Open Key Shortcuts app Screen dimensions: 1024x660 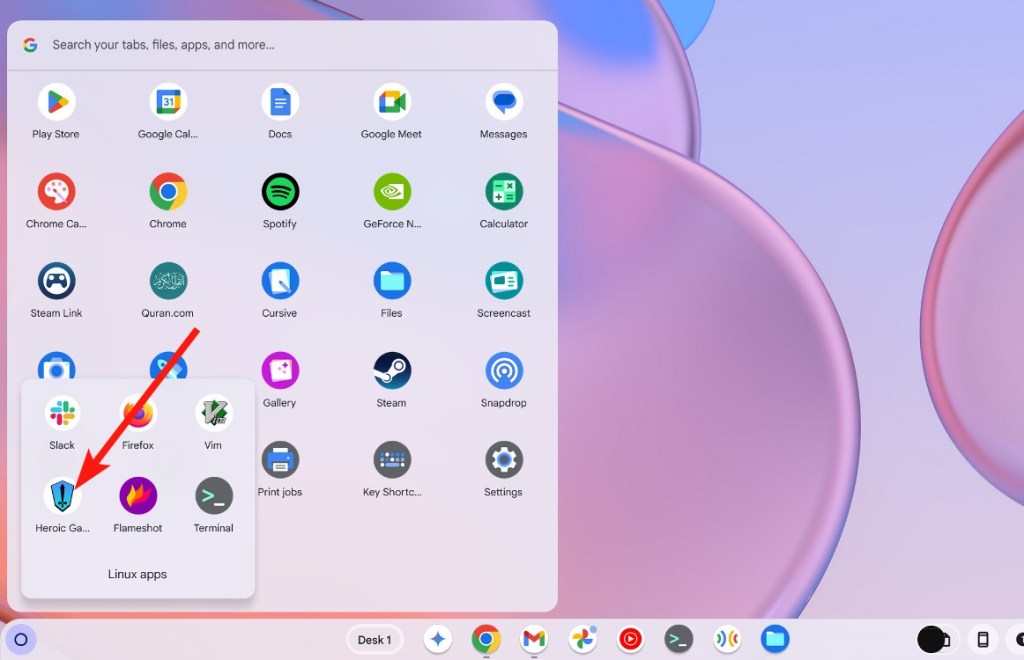pos(392,460)
